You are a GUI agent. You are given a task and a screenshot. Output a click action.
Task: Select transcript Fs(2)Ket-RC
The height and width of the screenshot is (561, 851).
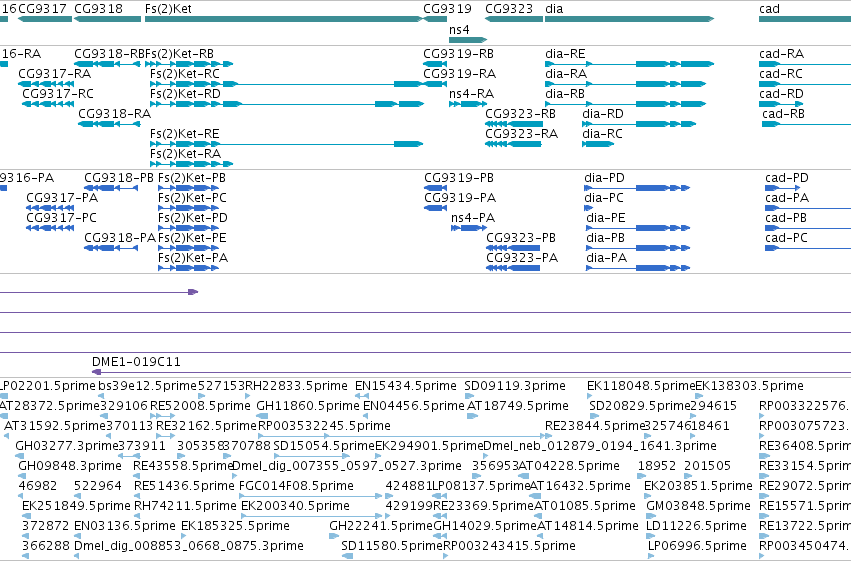(x=185, y=74)
